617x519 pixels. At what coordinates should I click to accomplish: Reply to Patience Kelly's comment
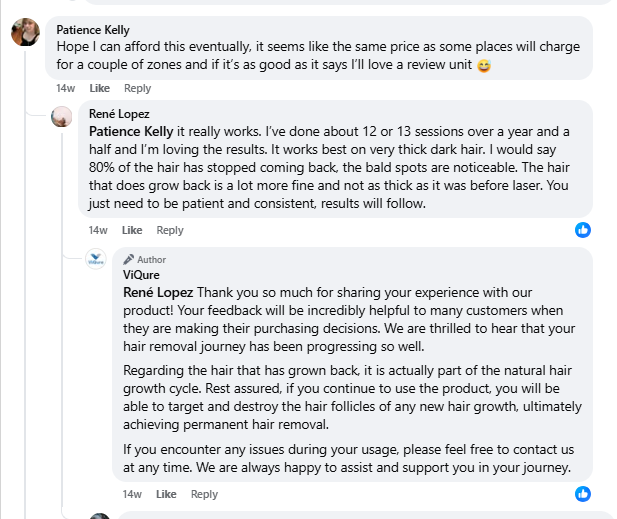[137, 89]
